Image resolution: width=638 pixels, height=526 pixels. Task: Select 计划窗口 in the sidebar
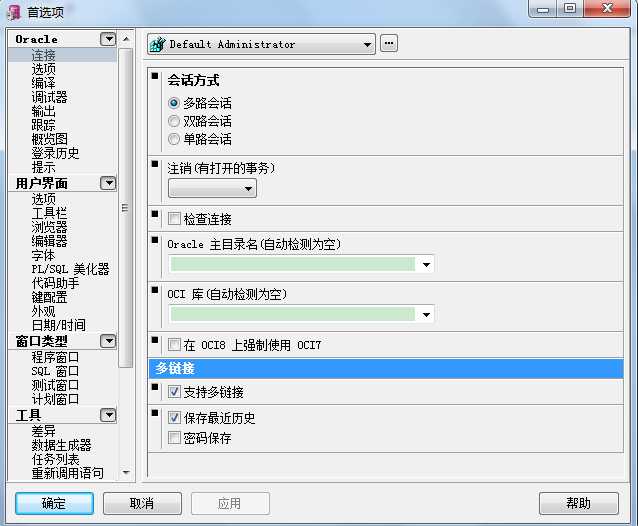[55, 399]
